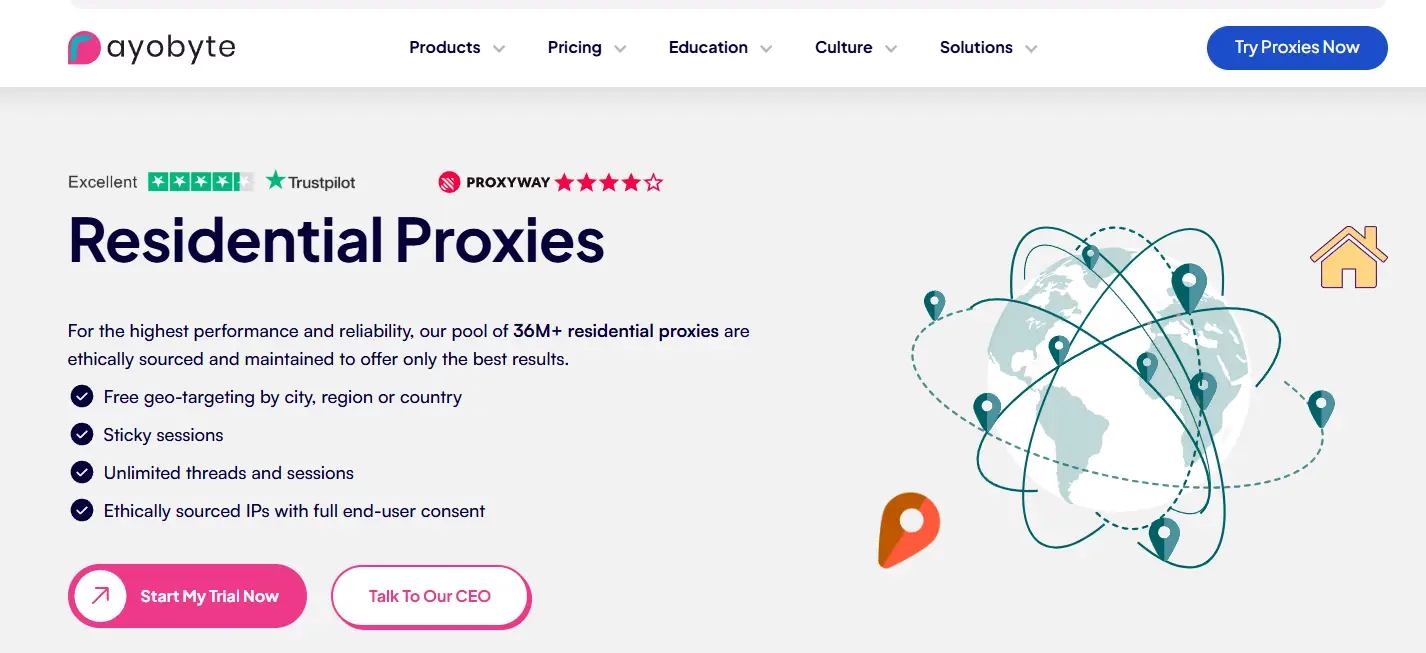Click the checkmark beside Ethically sourced IPs
The image size is (1426, 653).
coord(82,511)
